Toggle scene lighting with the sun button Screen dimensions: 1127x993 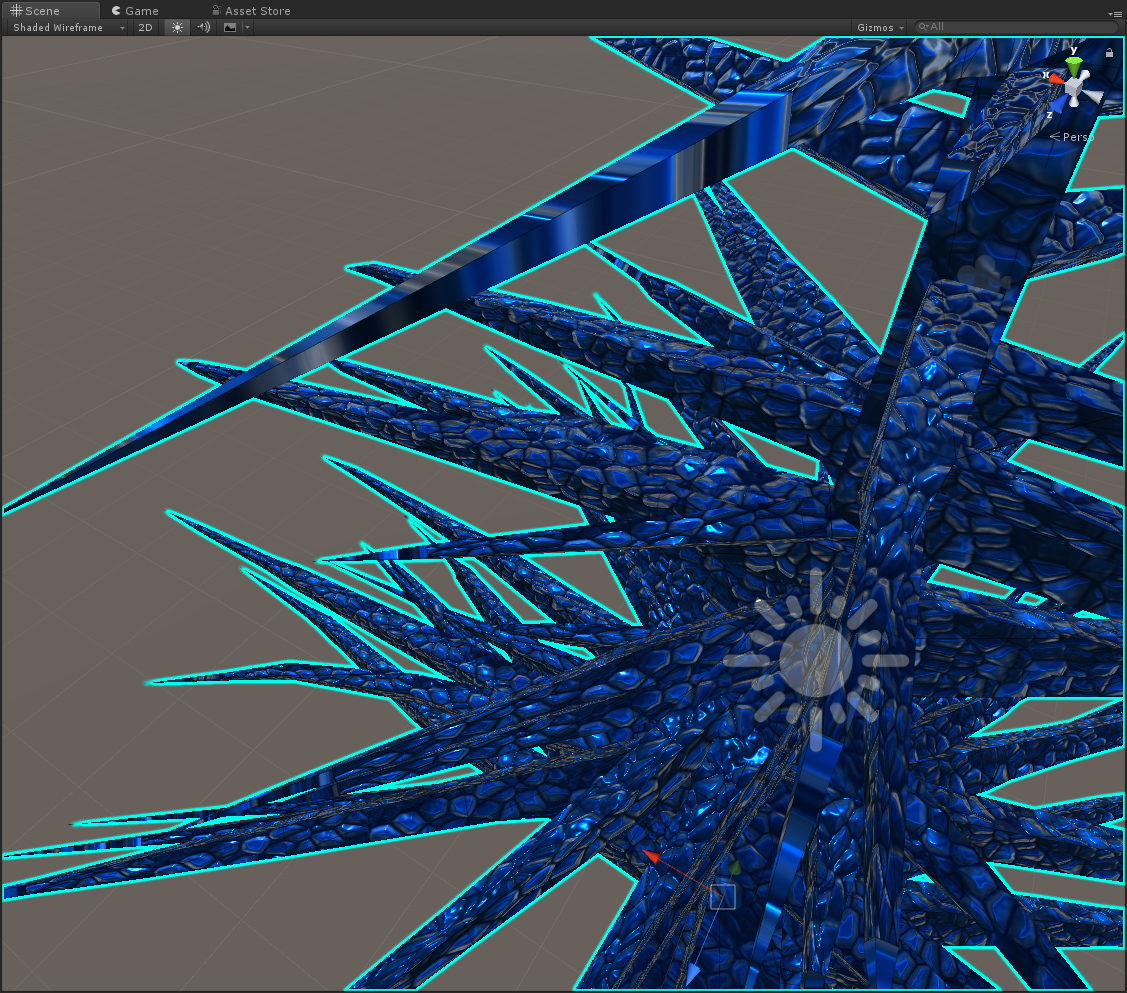pyautogui.click(x=177, y=27)
